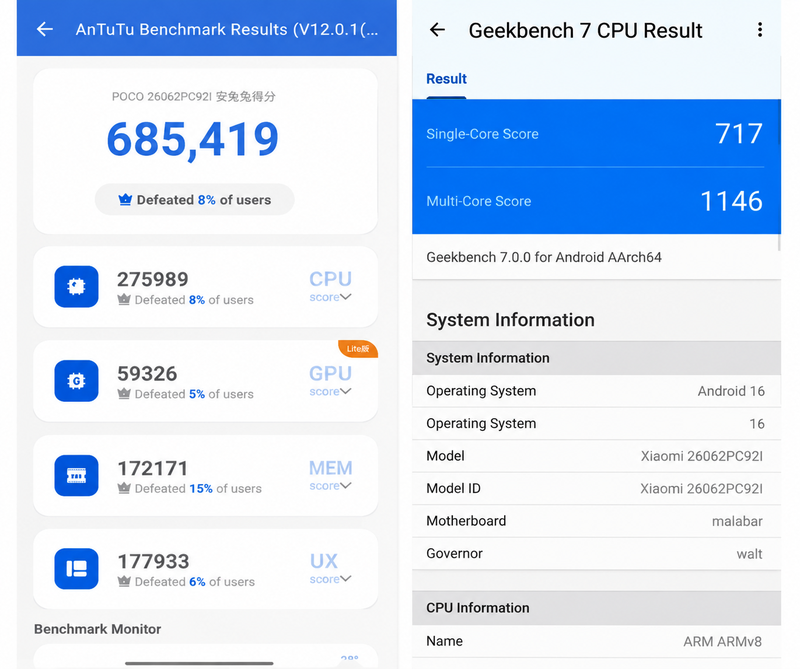
Task: Tap the large System Information heading
Action: point(510,320)
